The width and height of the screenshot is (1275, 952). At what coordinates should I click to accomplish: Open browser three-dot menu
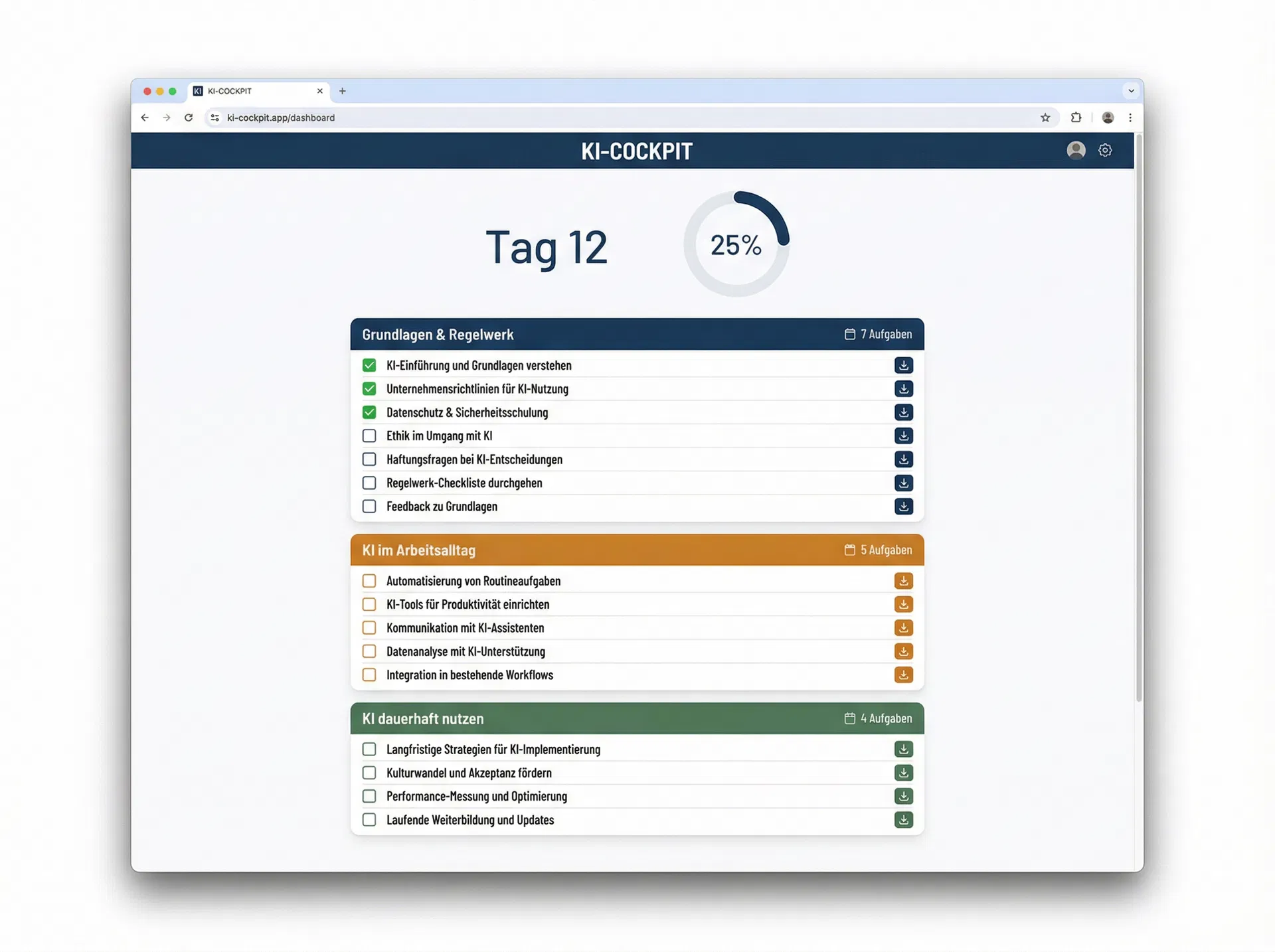pyautogui.click(x=1130, y=118)
